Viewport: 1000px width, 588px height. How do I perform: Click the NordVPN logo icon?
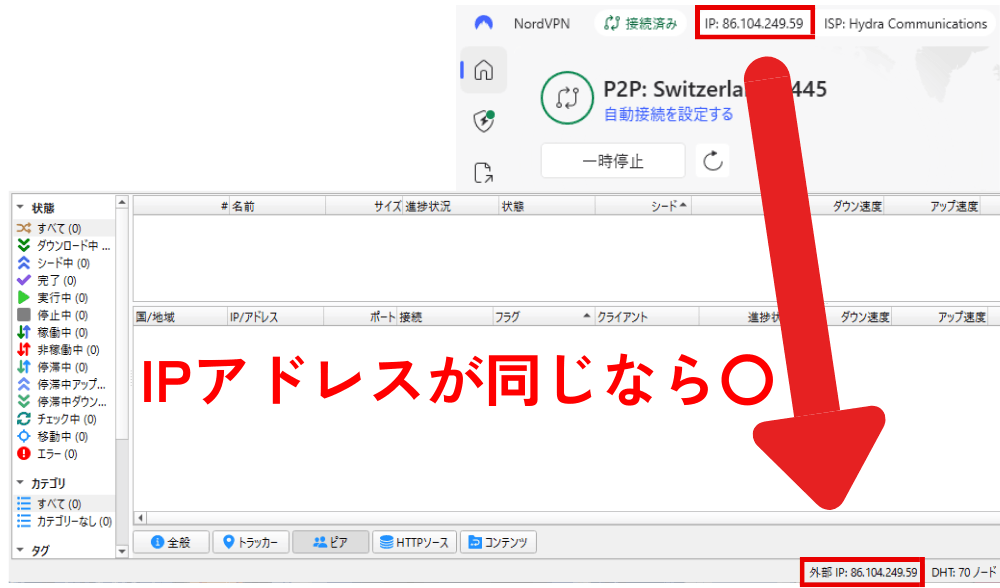tap(484, 23)
